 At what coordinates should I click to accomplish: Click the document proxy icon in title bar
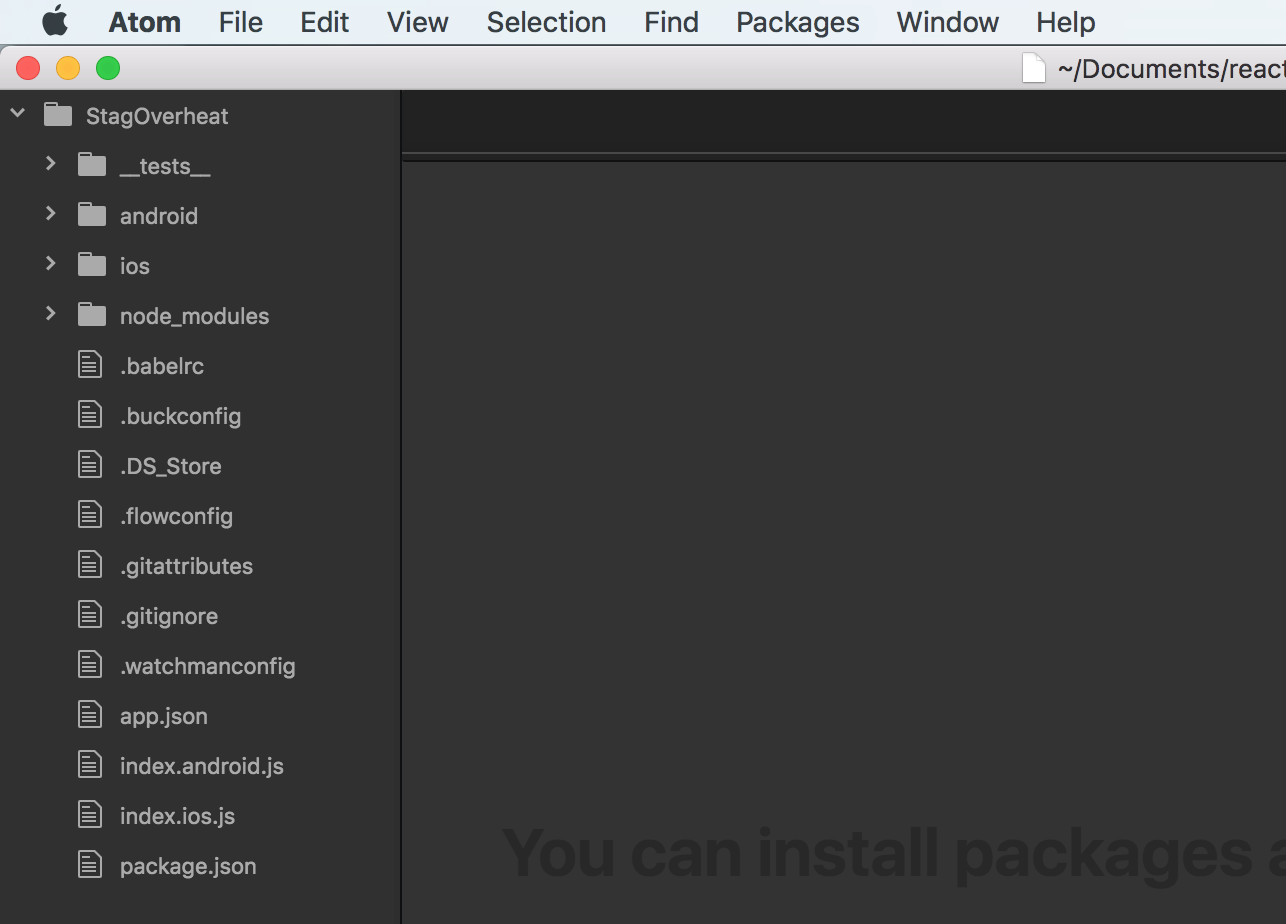[1034, 68]
